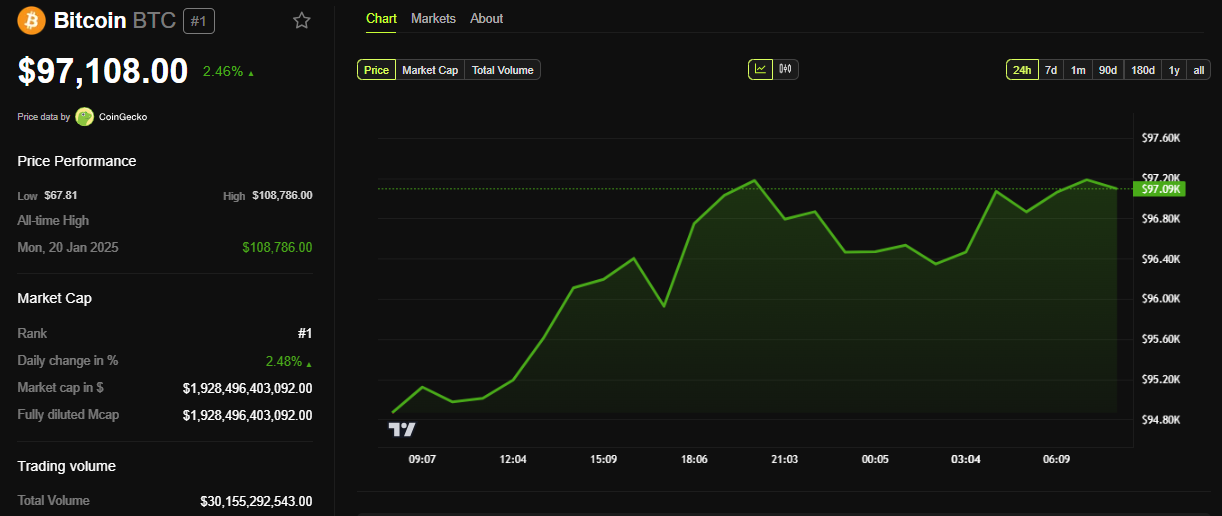Click the green all-time high $108,786.00 value

tap(277, 247)
